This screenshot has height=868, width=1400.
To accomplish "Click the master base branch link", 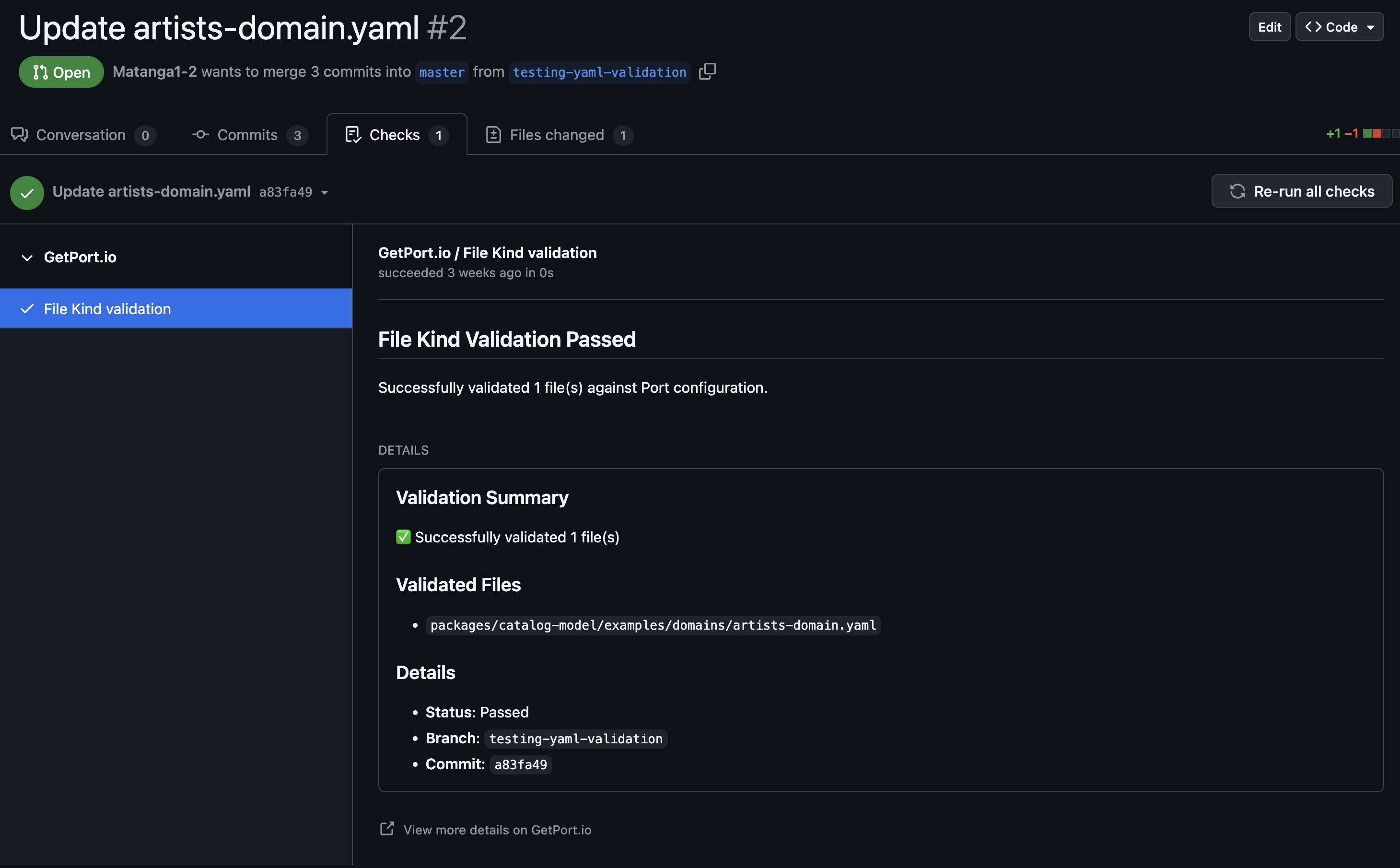I will (441, 72).
